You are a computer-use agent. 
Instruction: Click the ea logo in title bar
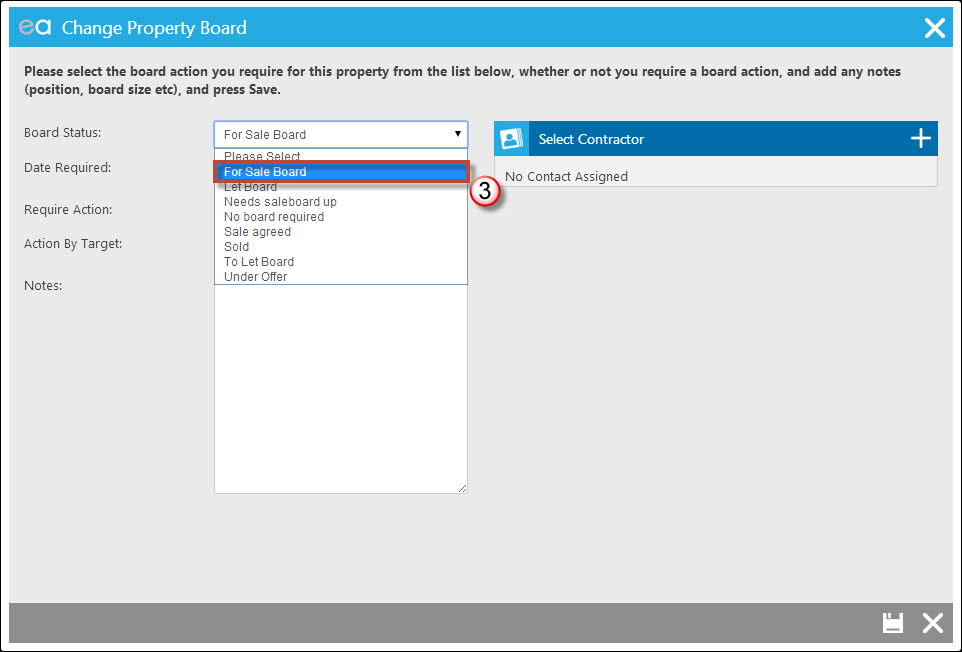(35, 27)
